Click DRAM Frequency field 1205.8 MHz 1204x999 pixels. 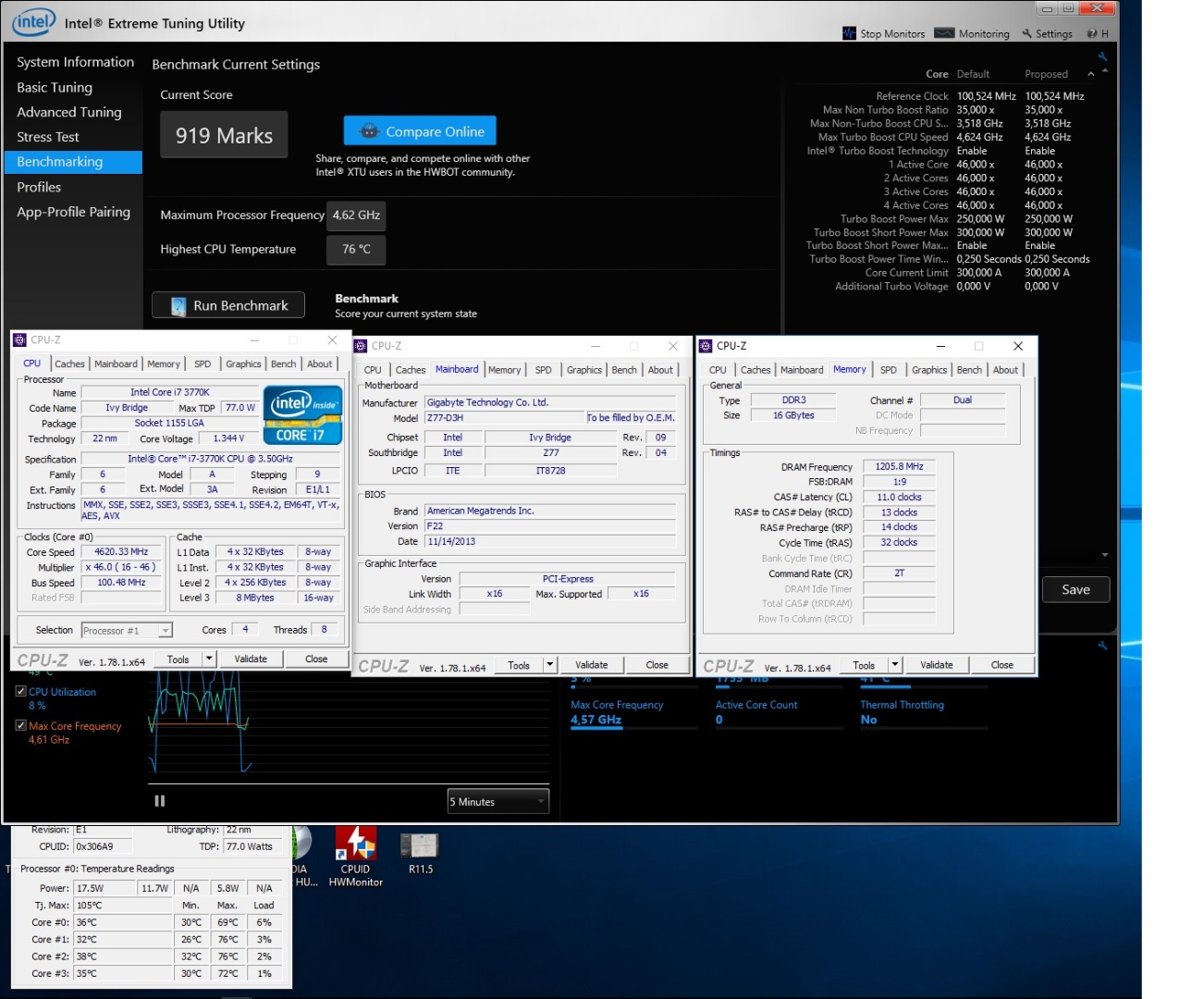pos(899,466)
